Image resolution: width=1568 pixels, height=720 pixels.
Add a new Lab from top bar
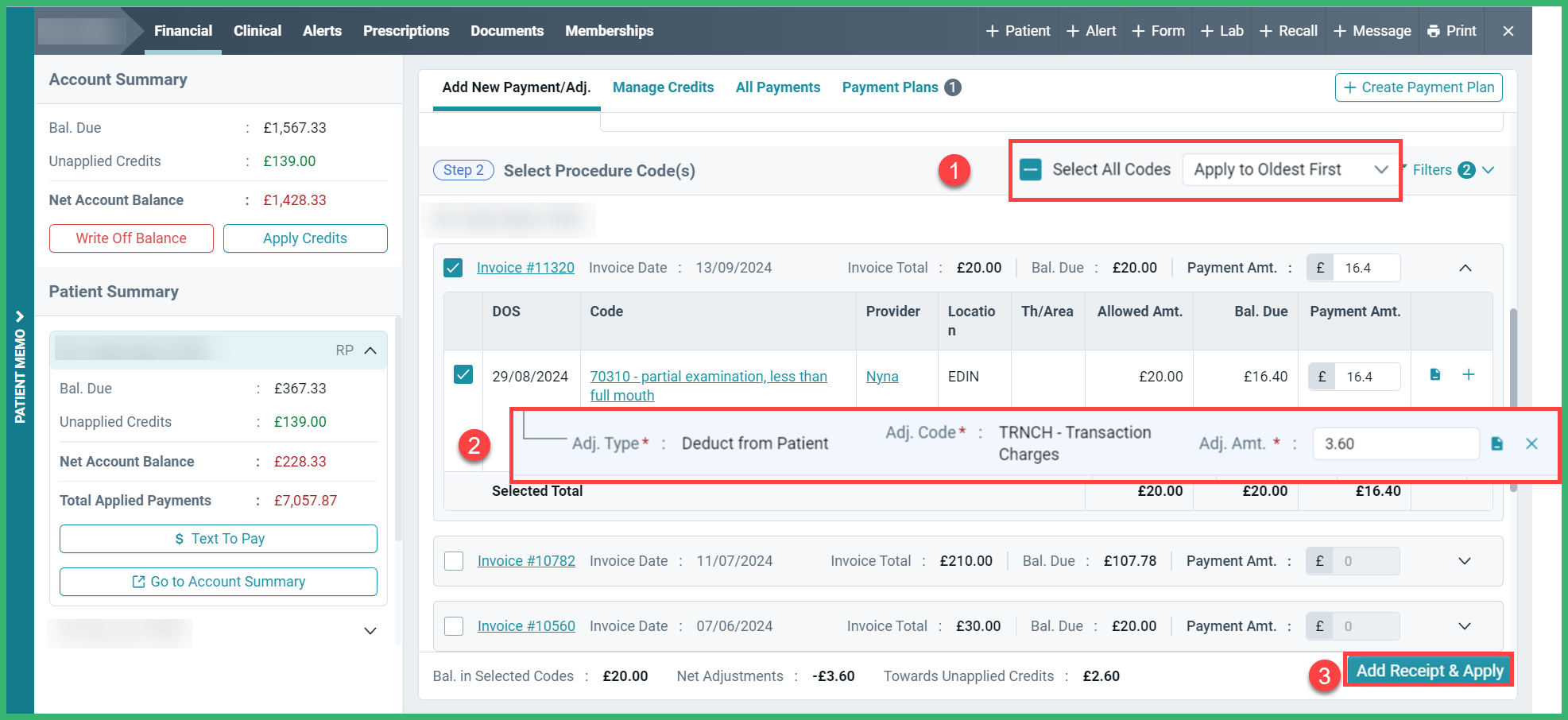pyautogui.click(x=1222, y=31)
